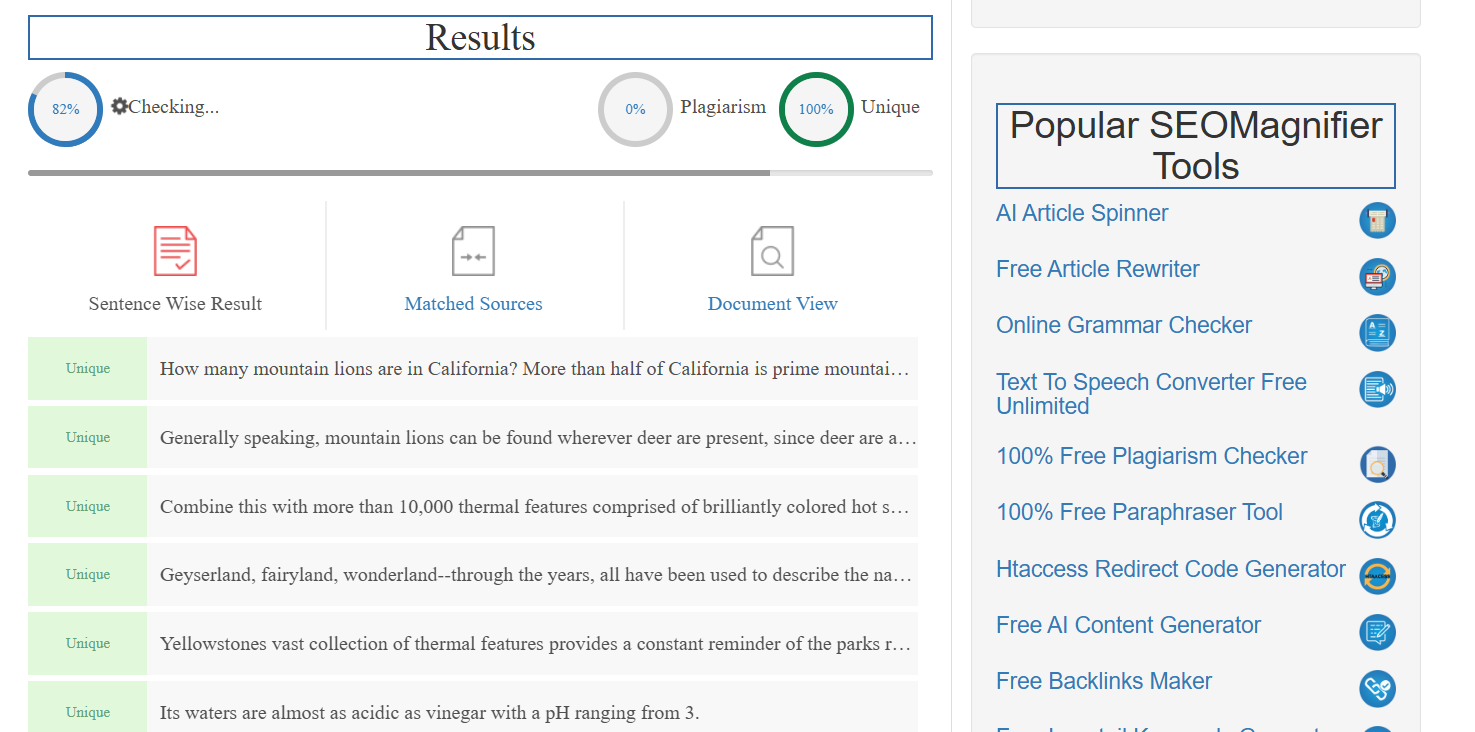Click the red Sentence Wise Result document icon

pyautogui.click(x=175, y=250)
